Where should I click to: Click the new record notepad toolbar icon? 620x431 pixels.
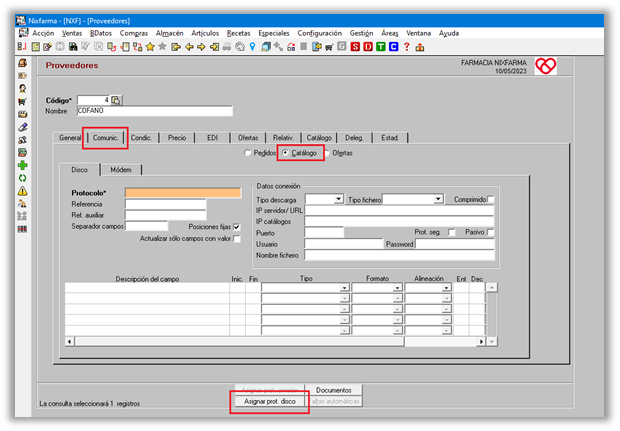(36, 47)
